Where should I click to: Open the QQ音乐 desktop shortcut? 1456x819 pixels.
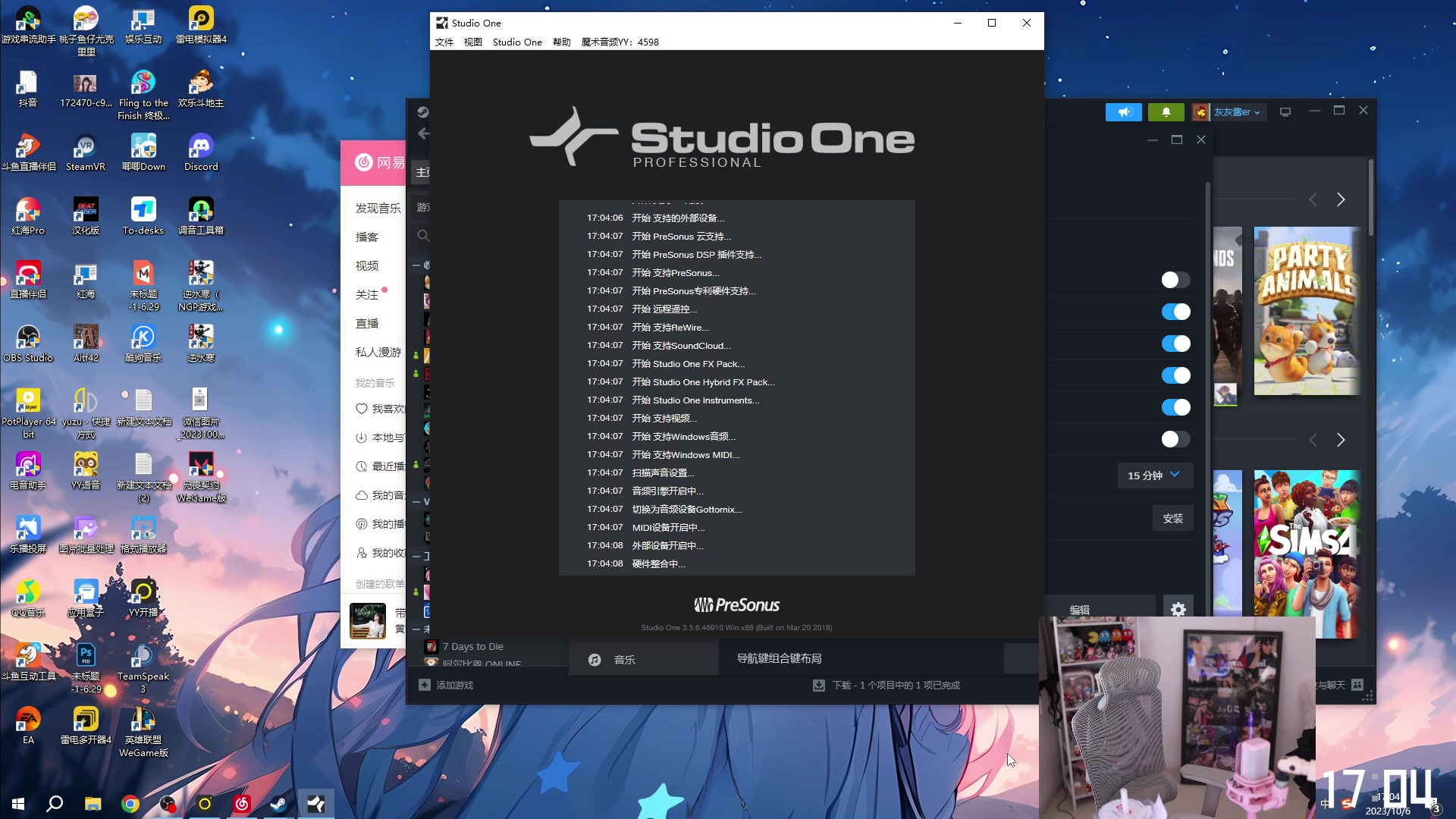tap(28, 598)
